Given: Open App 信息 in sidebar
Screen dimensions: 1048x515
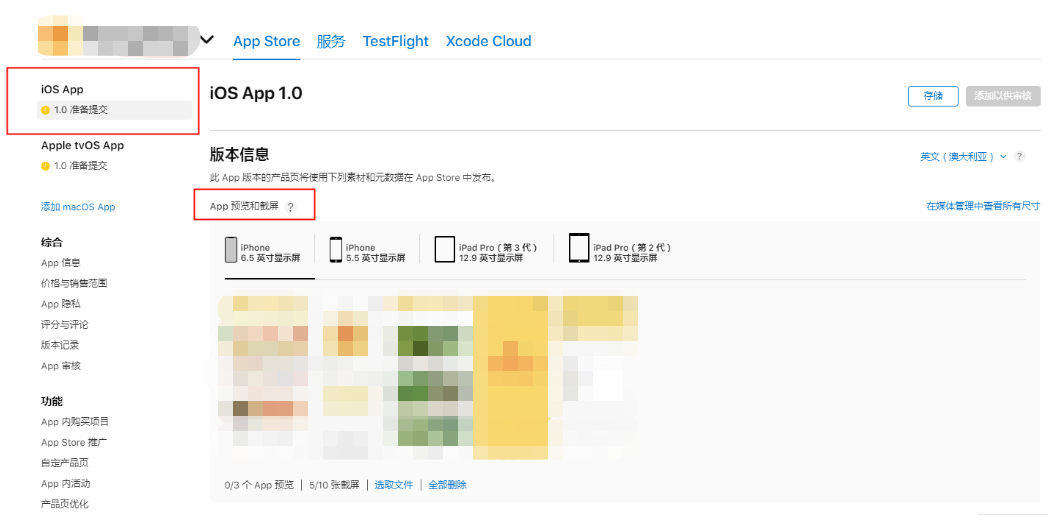Looking at the screenshot, I should [61, 263].
